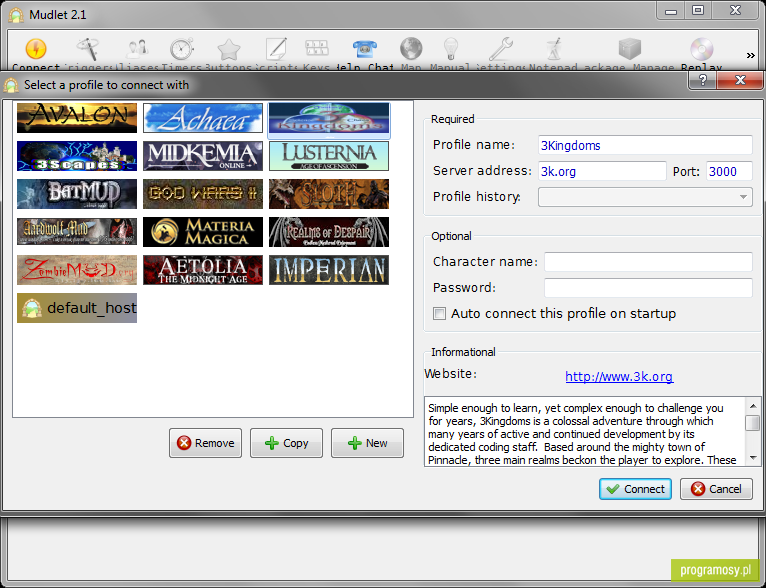Open the Package Manager box icon
Image resolution: width=766 pixels, height=588 pixels.
[629, 49]
